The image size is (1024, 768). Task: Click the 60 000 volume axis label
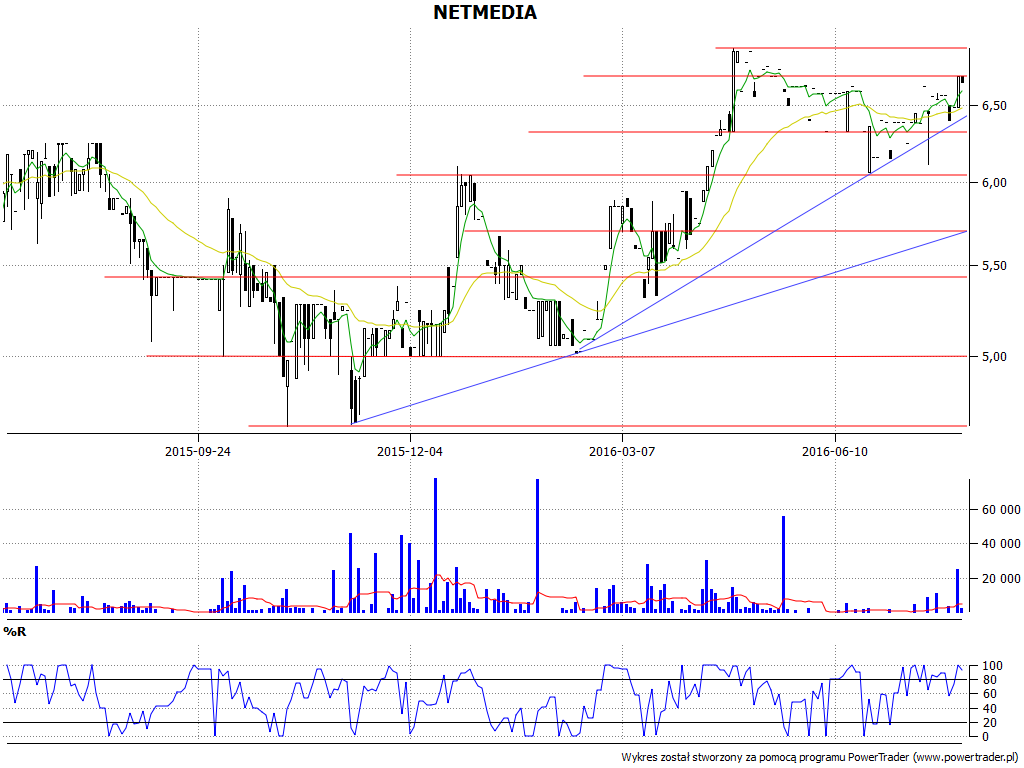coord(1000,510)
